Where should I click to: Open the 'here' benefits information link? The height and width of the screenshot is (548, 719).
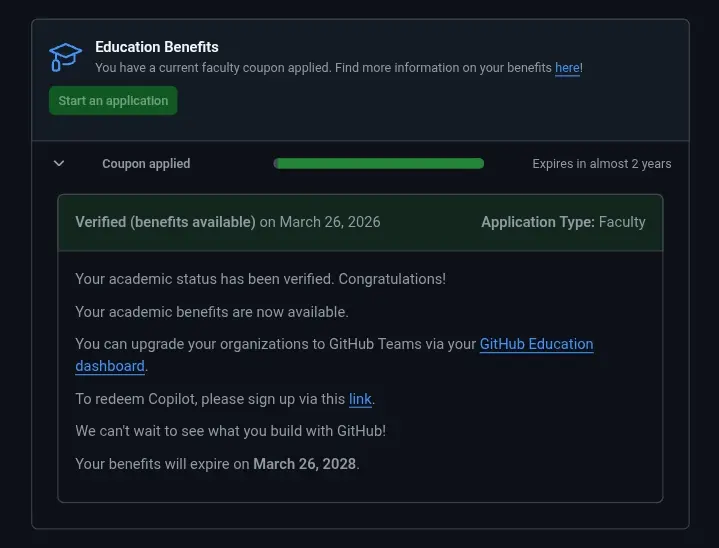pos(567,68)
